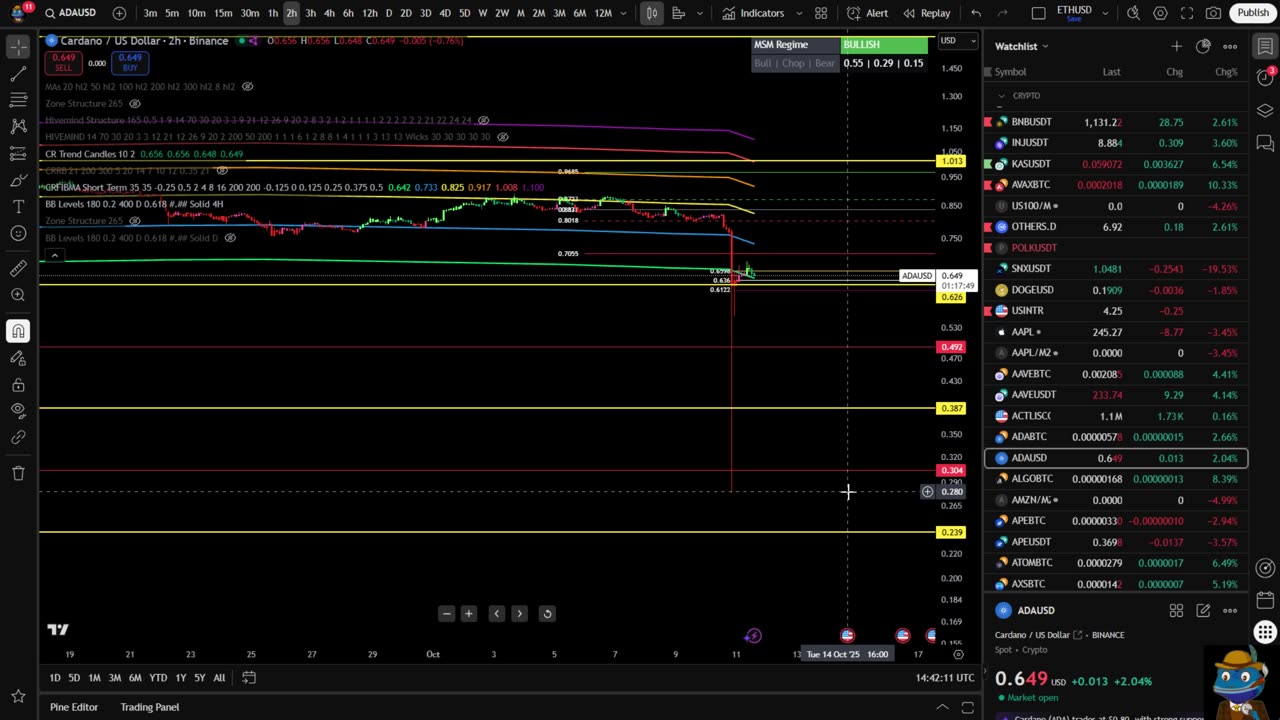1280x720 pixels.
Task: Select the trend line drawing tool
Action: point(18,74)
